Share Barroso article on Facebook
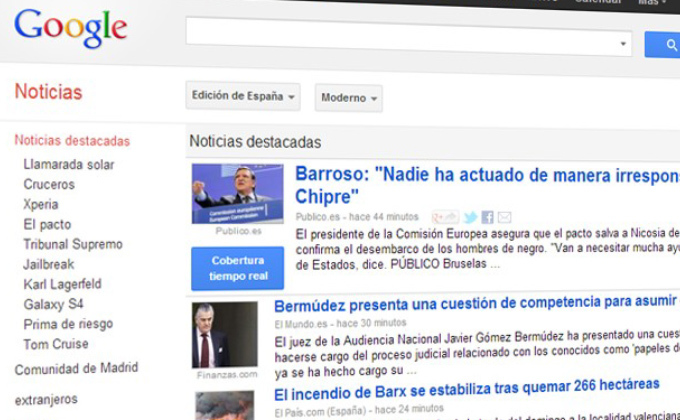Viewport: 680px width, 420px height. 487,217
